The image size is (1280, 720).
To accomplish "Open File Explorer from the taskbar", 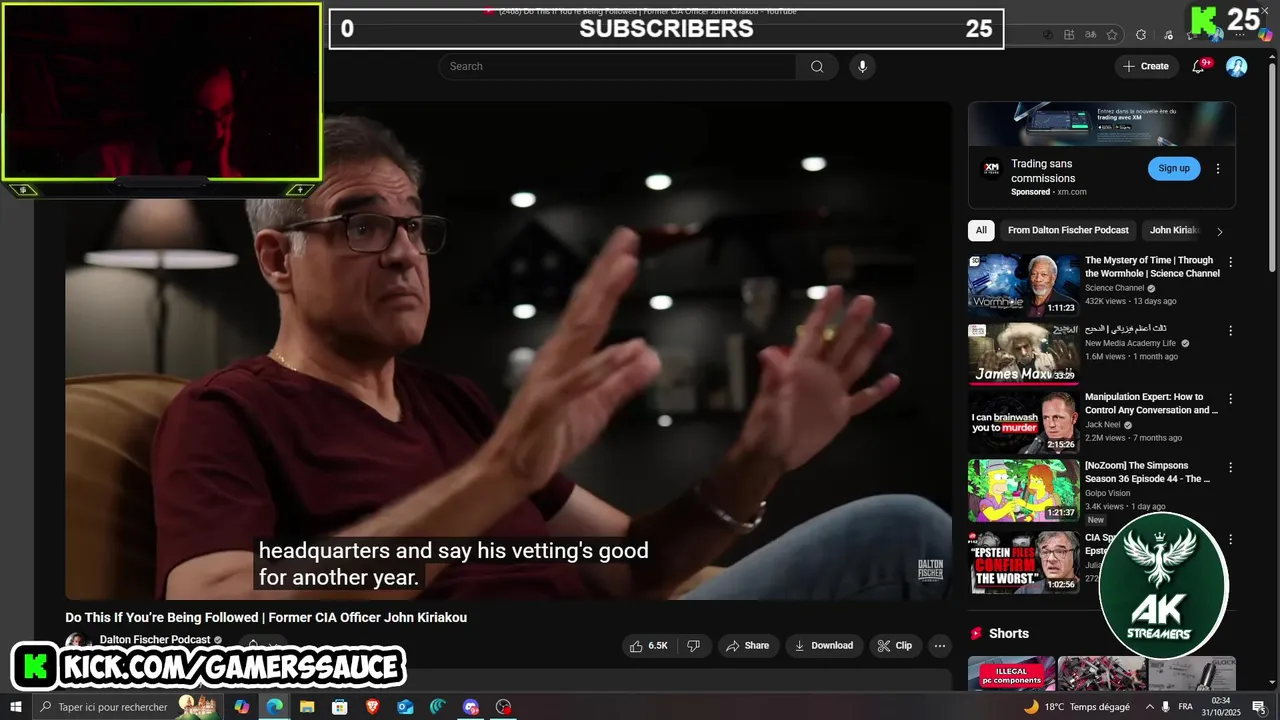I will click(x=307, y=707).
